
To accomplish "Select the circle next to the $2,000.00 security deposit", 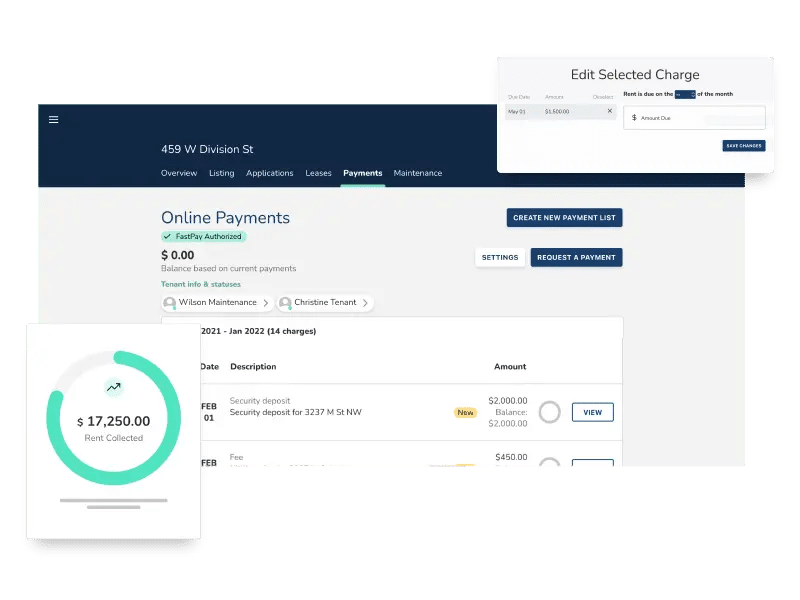I will pos(549,411).
